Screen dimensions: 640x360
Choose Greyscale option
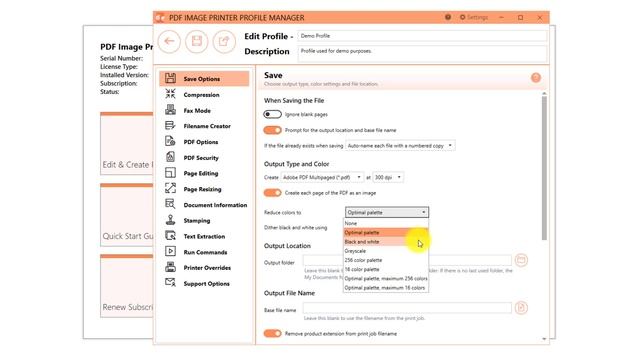click(386, 251)
